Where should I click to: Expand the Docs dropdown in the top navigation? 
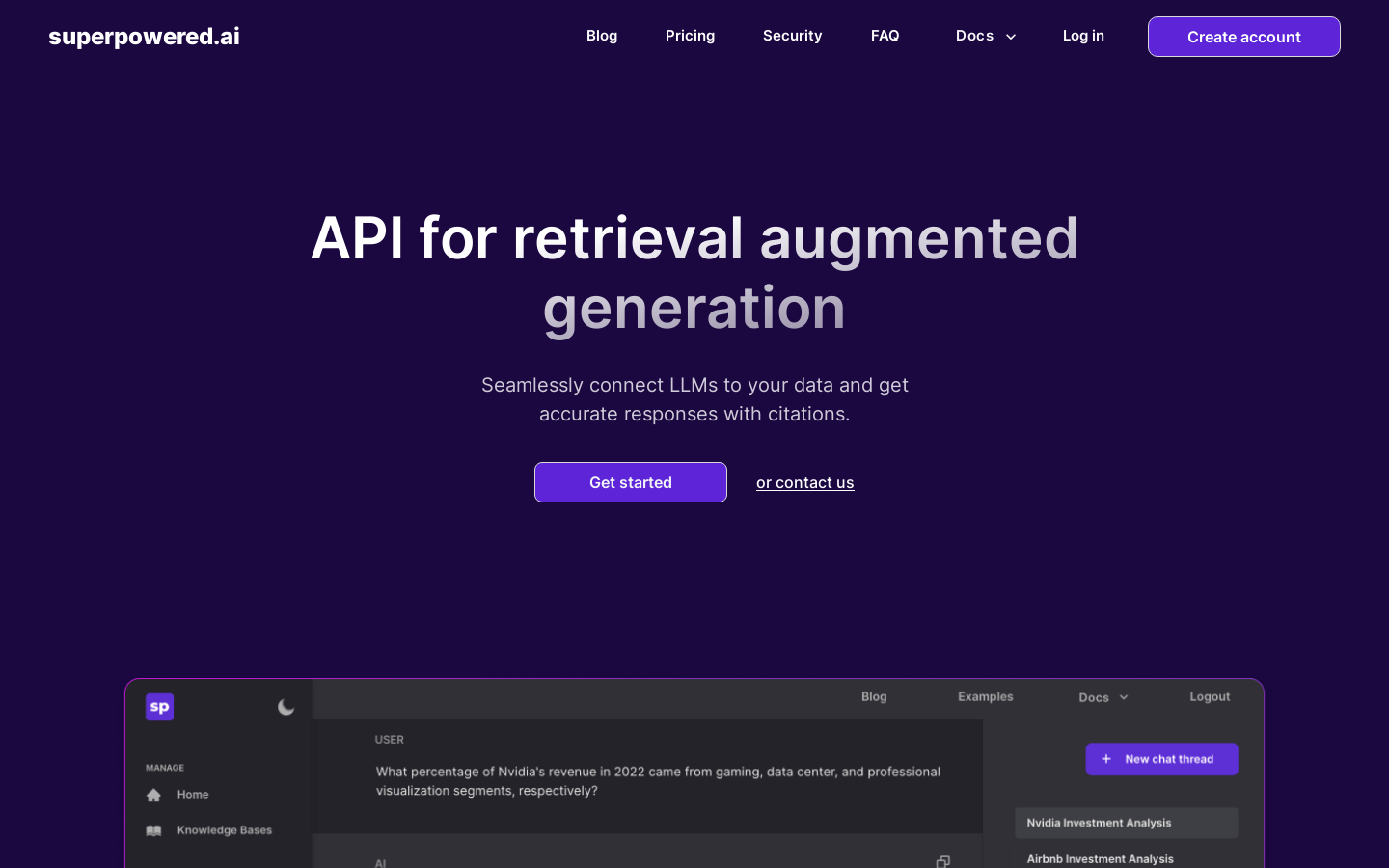pos(986,36)
